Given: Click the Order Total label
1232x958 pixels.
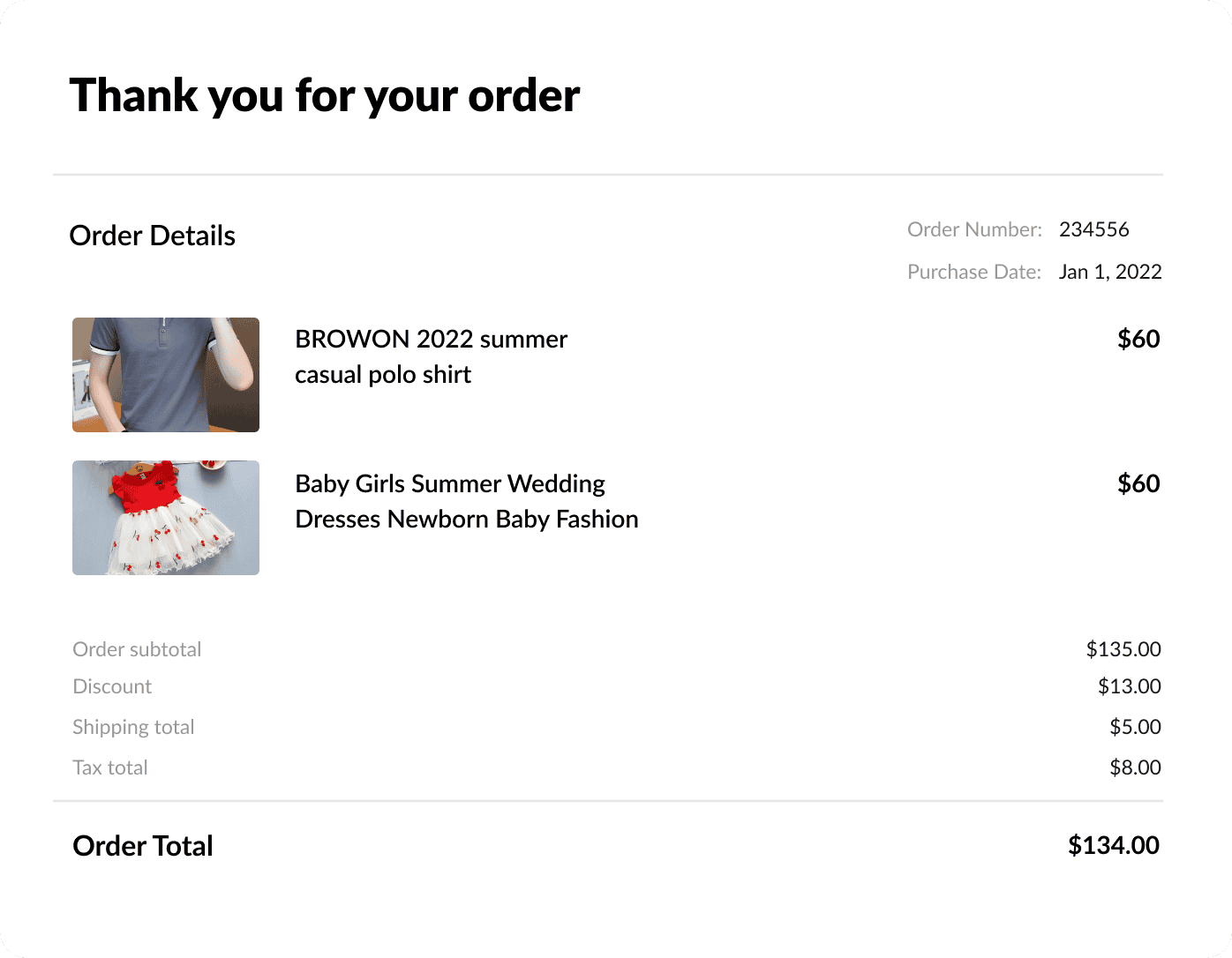Looking at the screenshot, I should coord(143,846).
